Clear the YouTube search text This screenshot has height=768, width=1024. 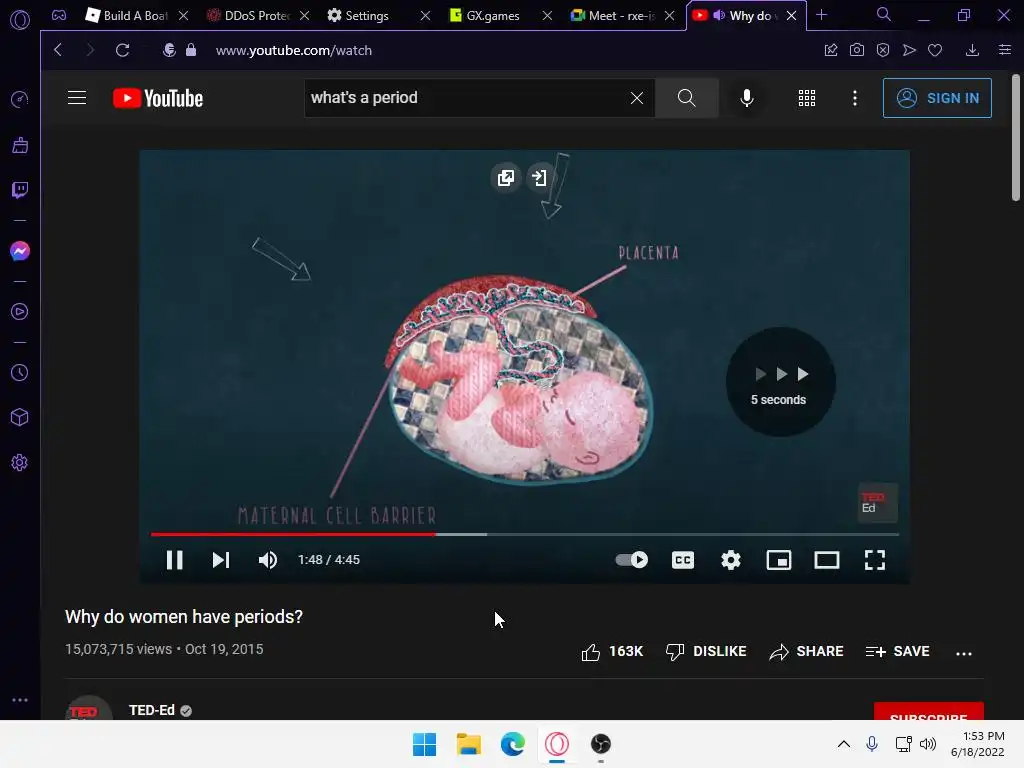[x=637, y=98]
